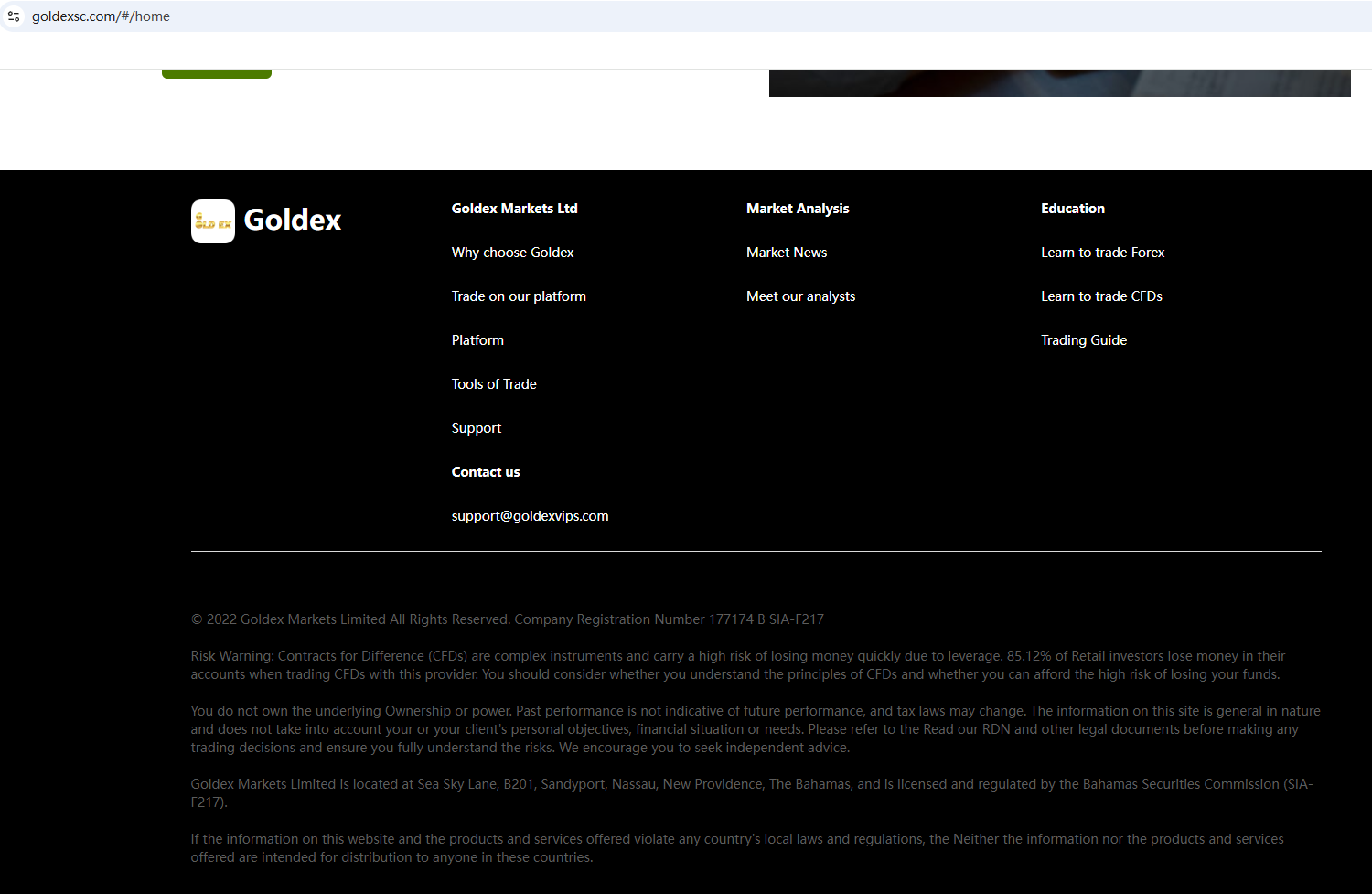Click the green button at page top
Image resolution: width=1372 pixels, height=894 pixels.
(217, 73)
